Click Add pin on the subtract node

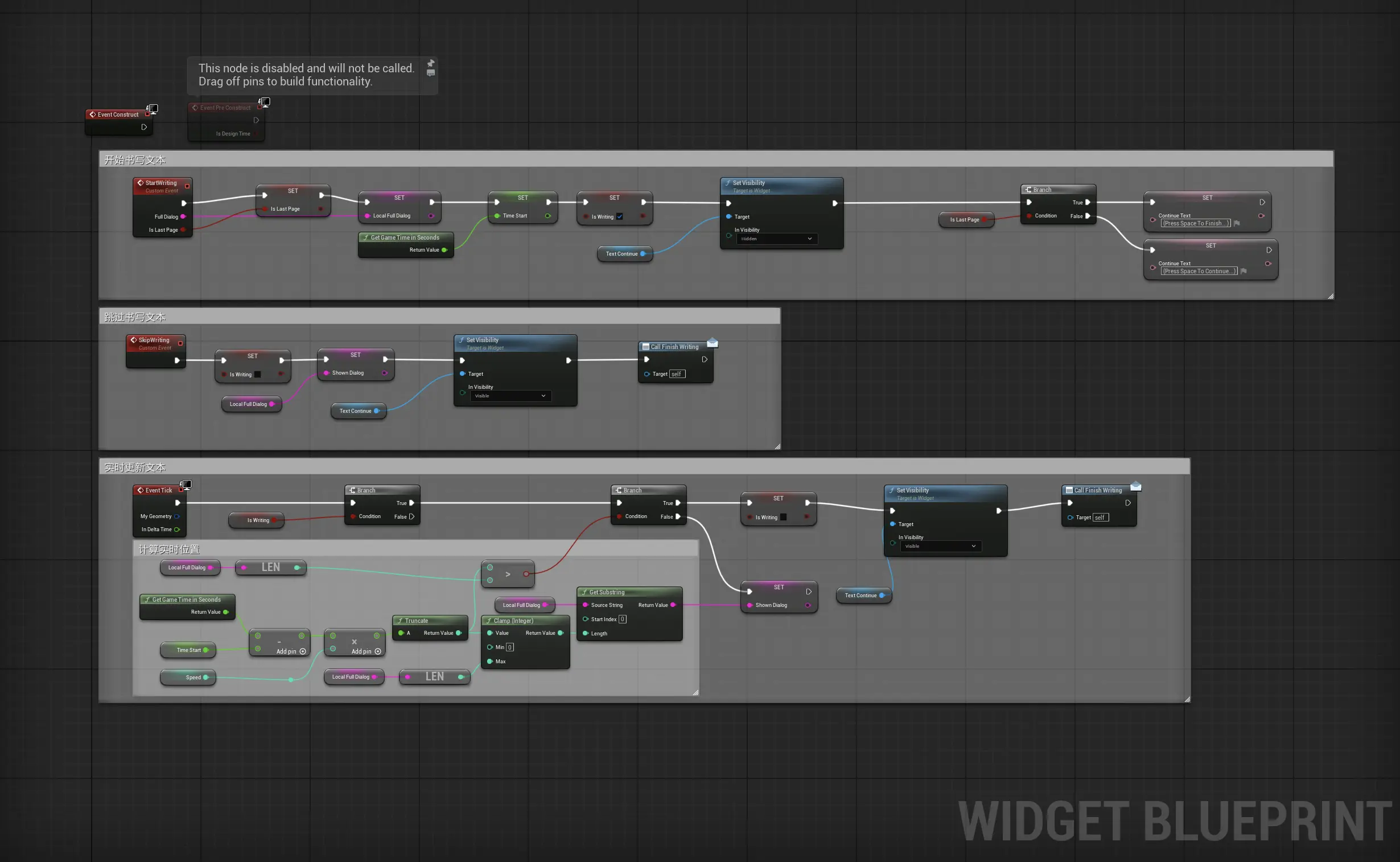[x=291, y=651]
